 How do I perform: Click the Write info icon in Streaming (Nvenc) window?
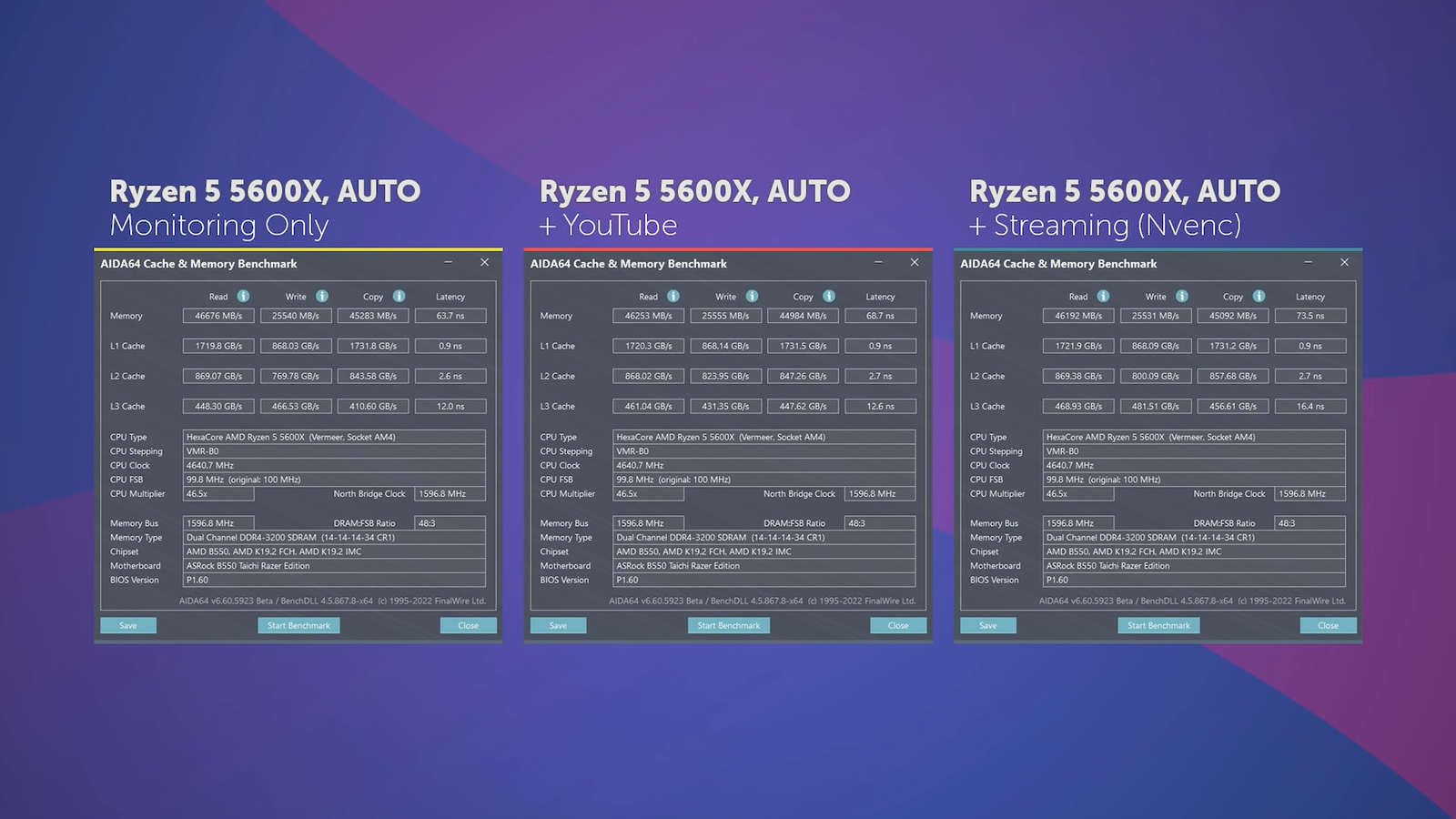pyautogui.click(x=1182, y=296)
